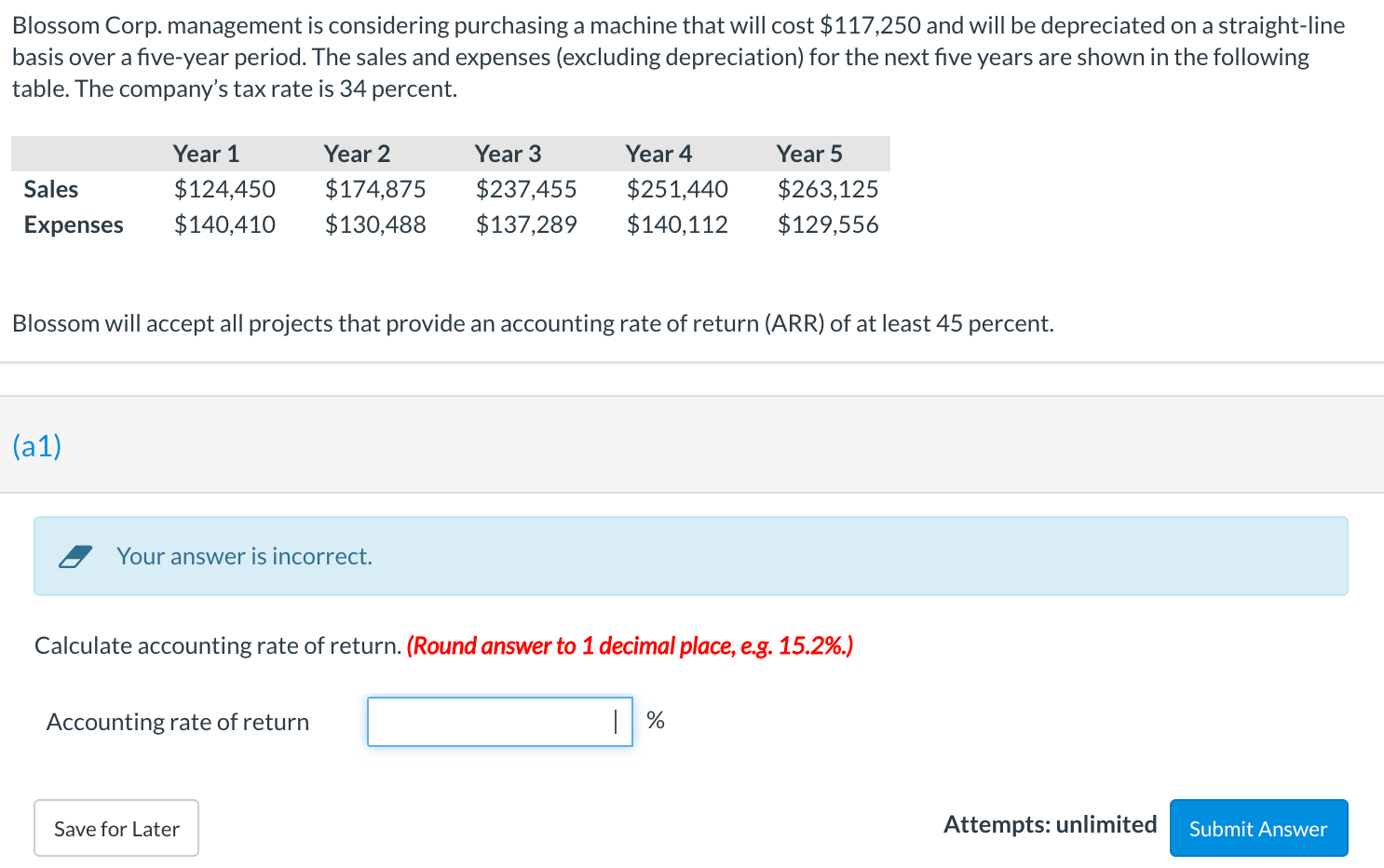Select the $263,125 sales value for Year 5
Image resolution: width=1384 pixels, height=868 pixels.
pyautogui.click(x=828, y=189)
